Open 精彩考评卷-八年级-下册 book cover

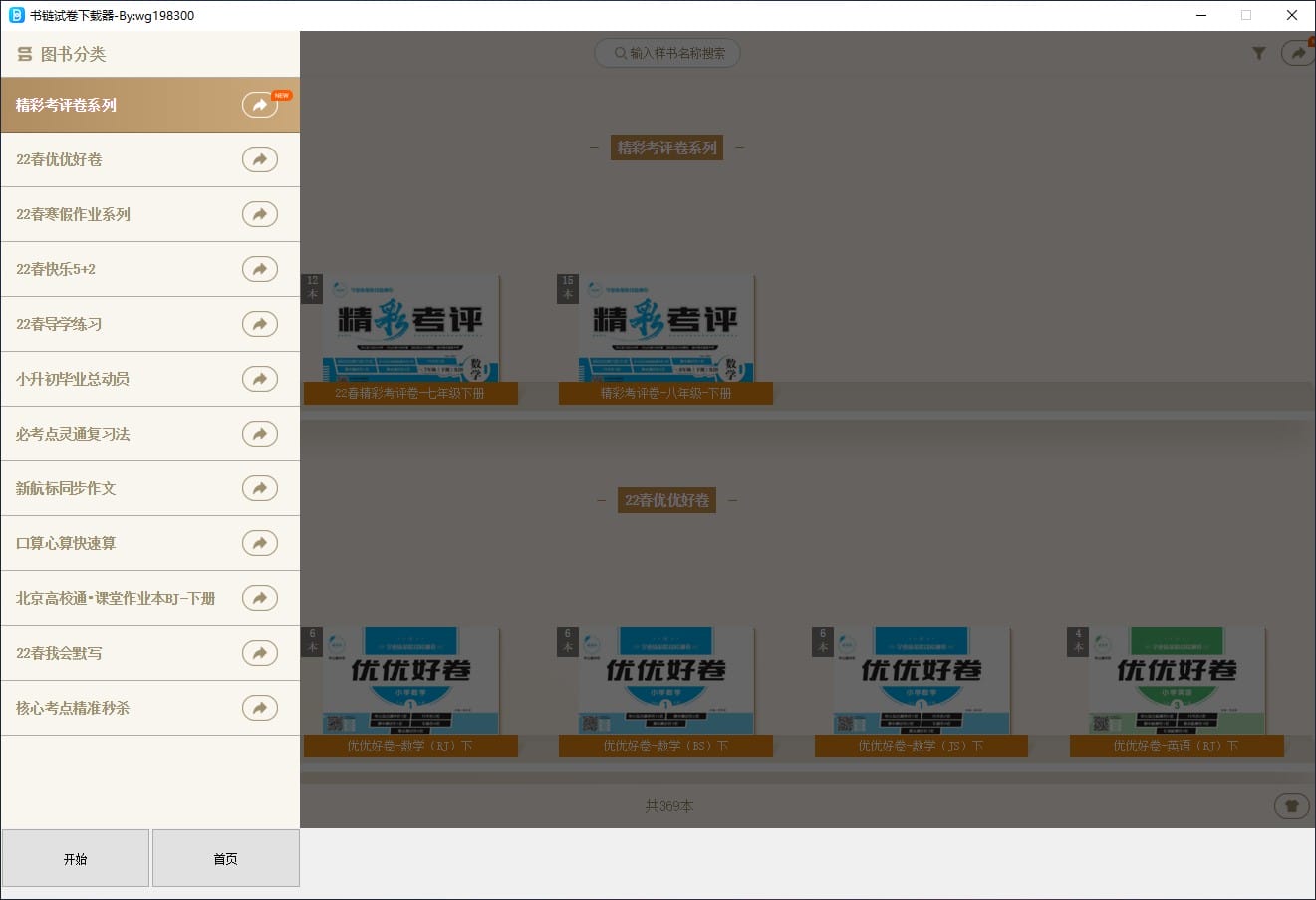666,329
